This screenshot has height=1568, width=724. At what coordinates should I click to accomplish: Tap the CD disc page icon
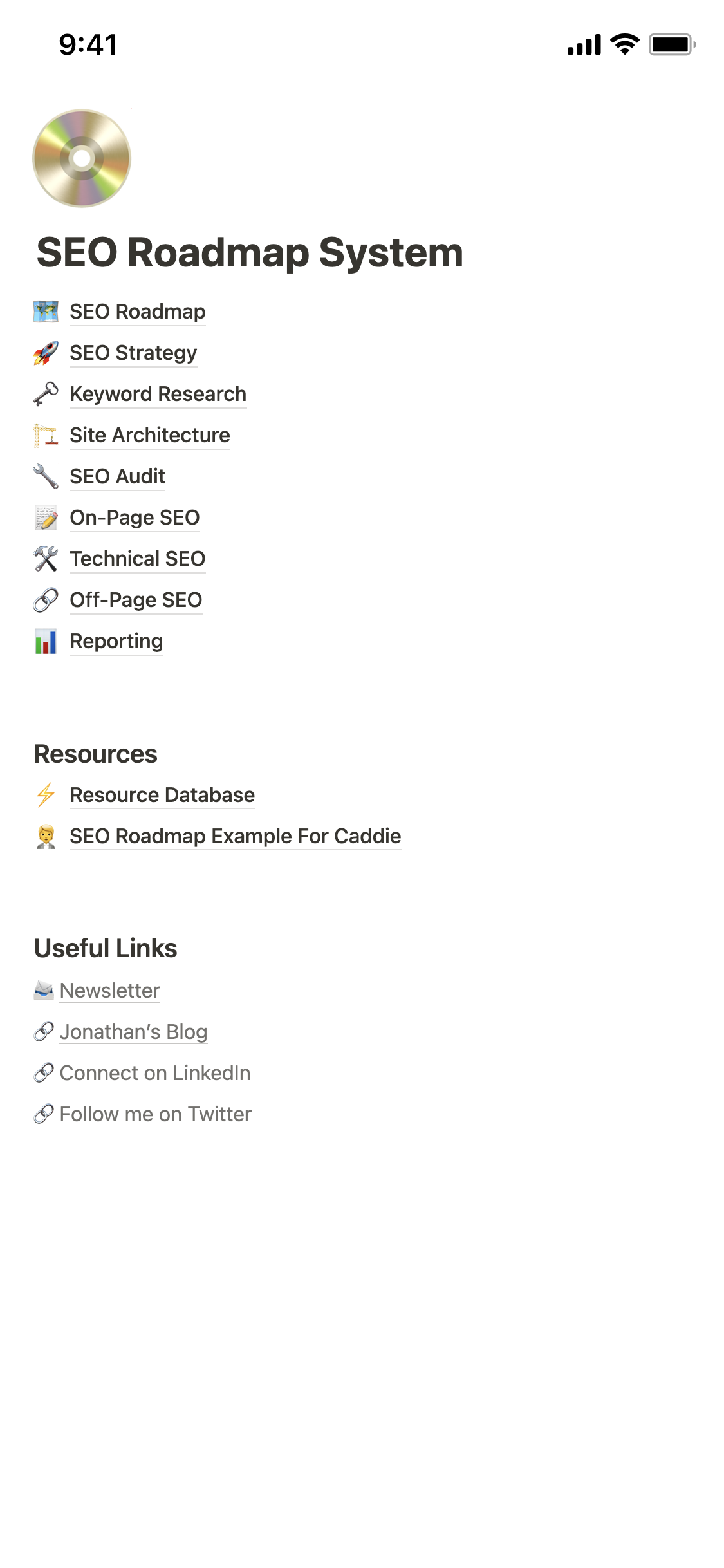point(82,158)
